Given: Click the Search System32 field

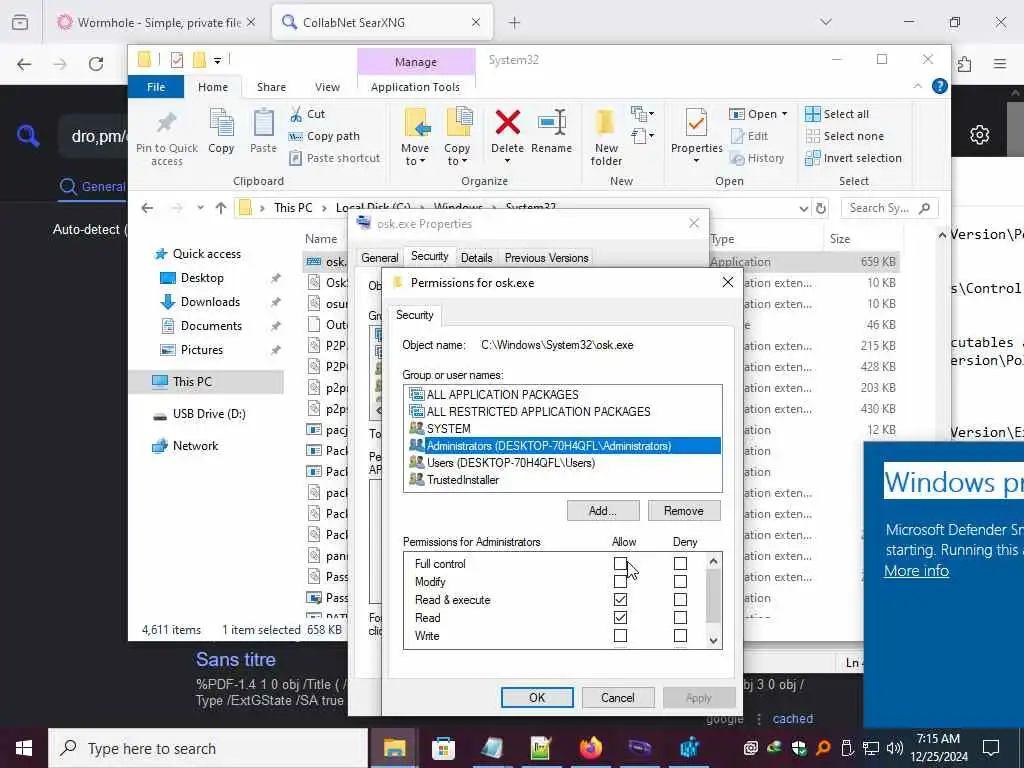Looking at the screenshot, I should coord(888,208).
